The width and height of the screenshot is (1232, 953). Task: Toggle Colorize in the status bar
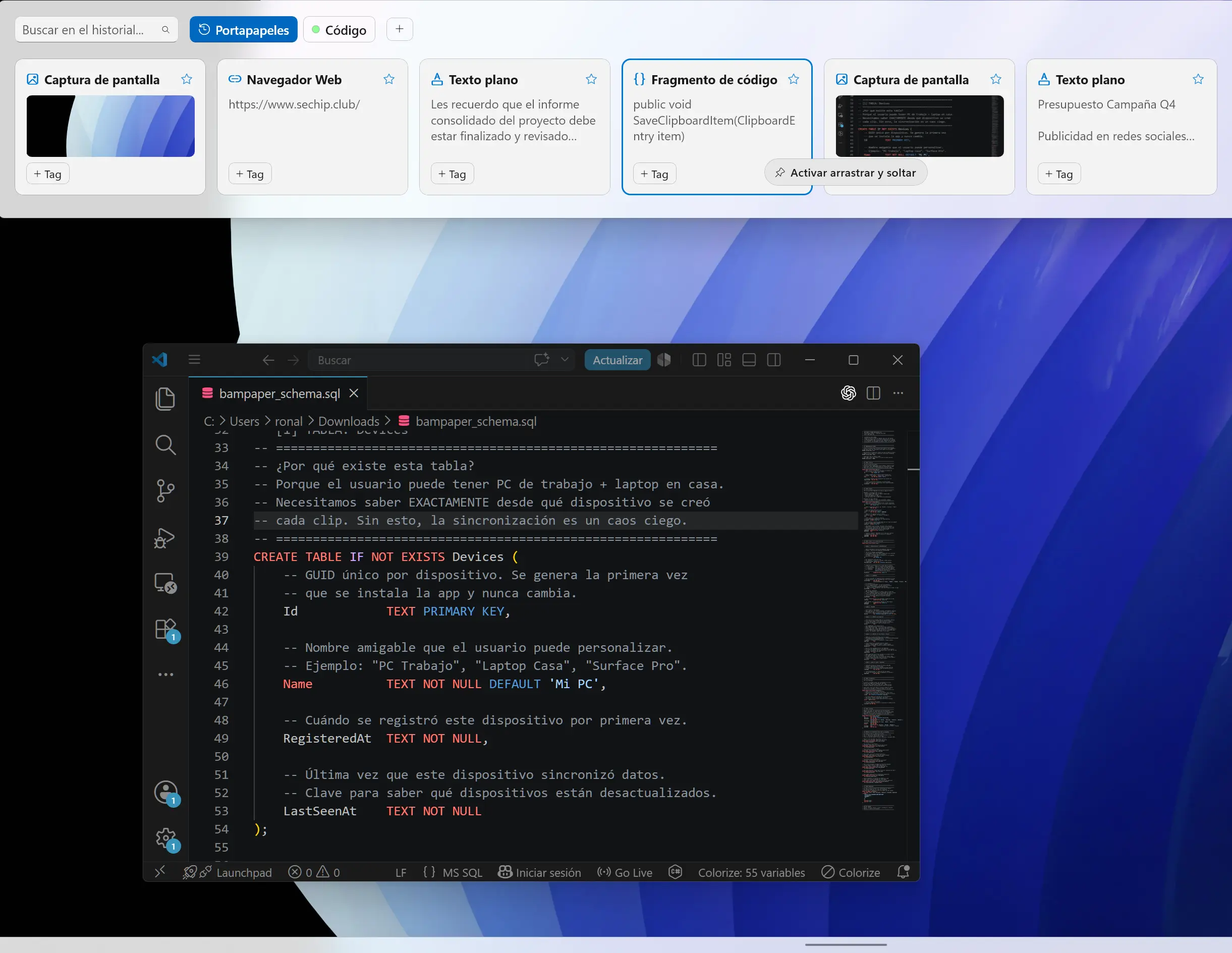(x=851, y=872)
